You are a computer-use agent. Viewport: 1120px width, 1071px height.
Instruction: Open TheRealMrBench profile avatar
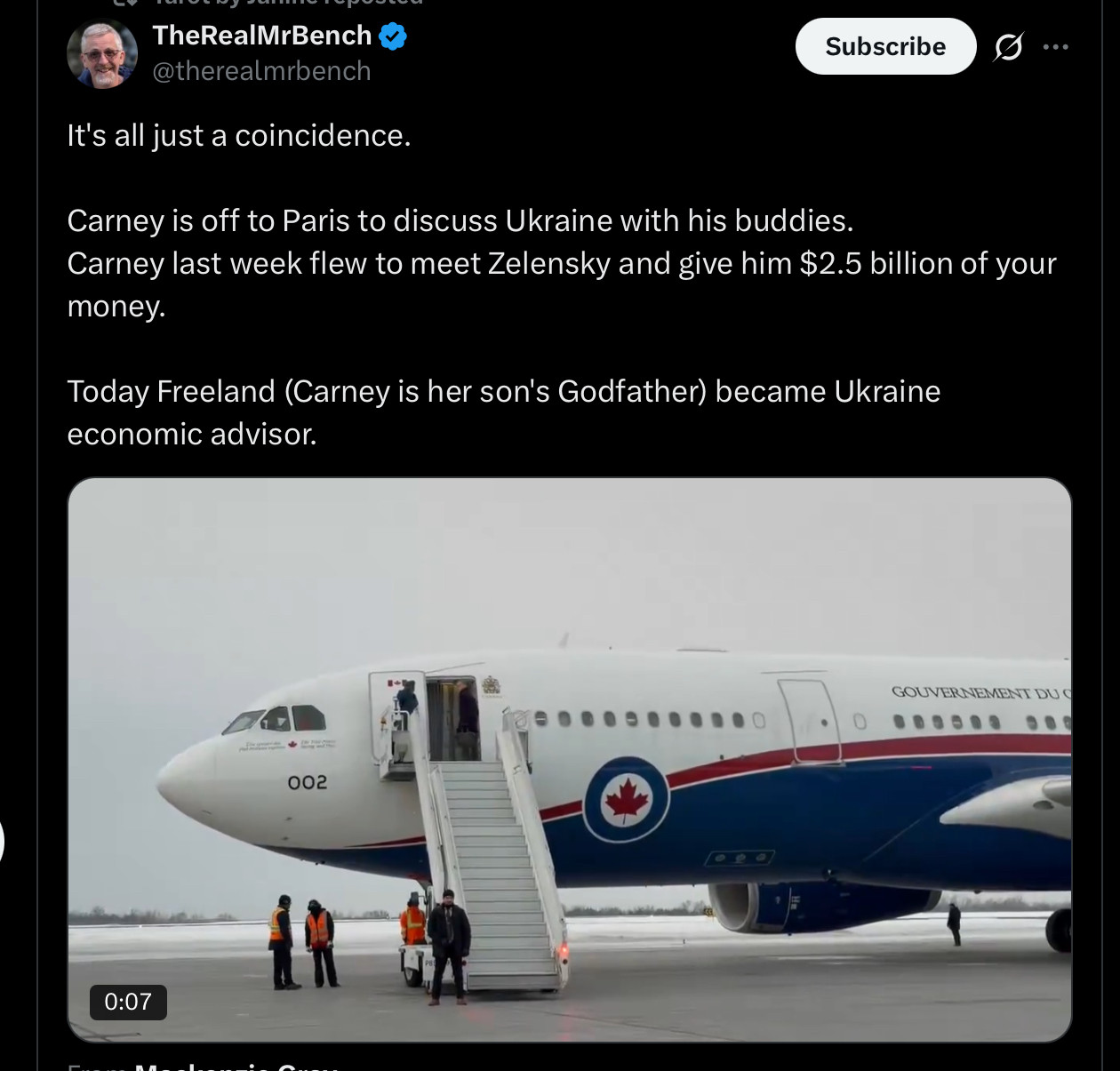tap(102, 53)
